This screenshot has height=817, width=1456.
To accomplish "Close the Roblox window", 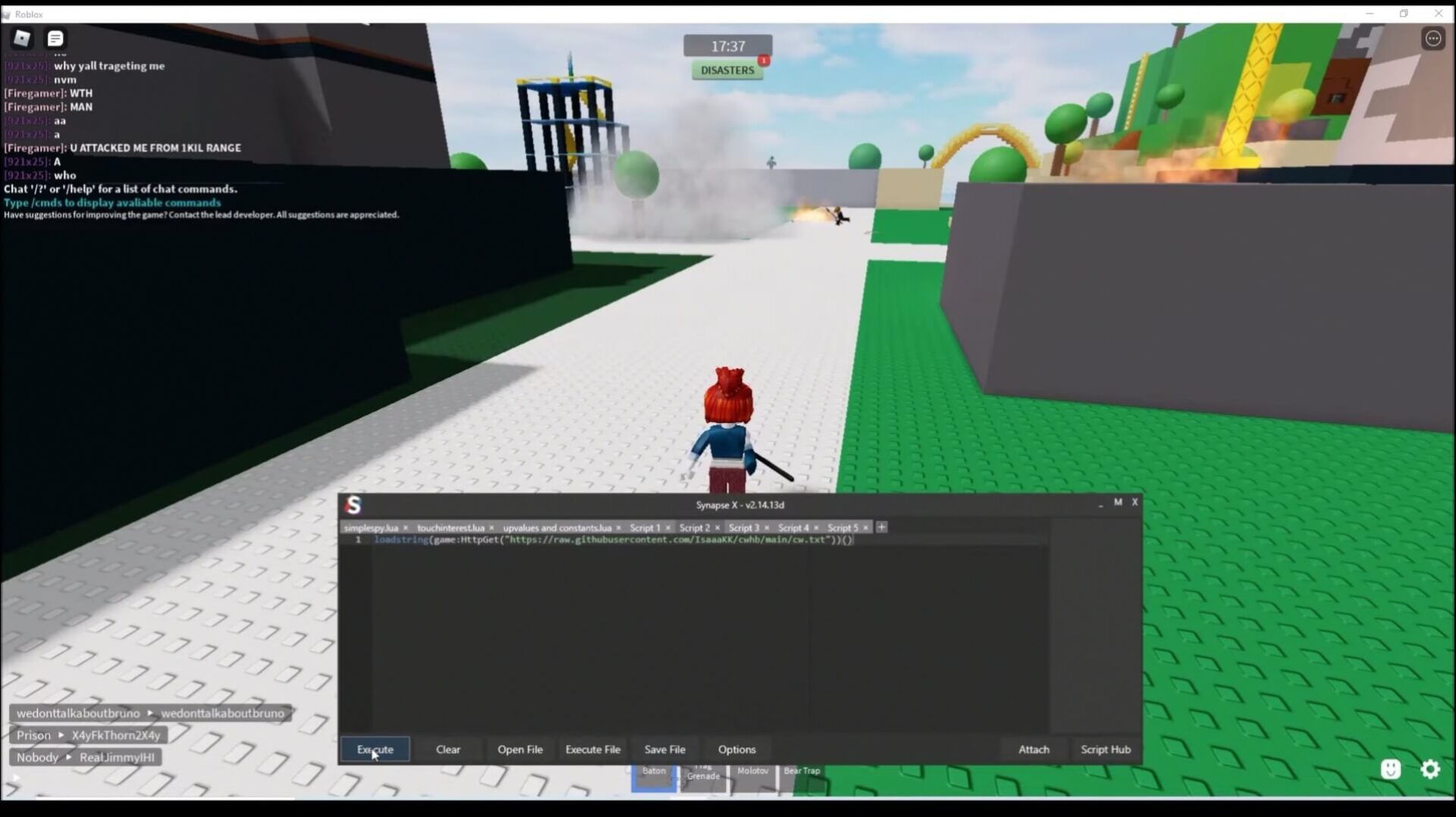I will click(x=1438, y=14).
